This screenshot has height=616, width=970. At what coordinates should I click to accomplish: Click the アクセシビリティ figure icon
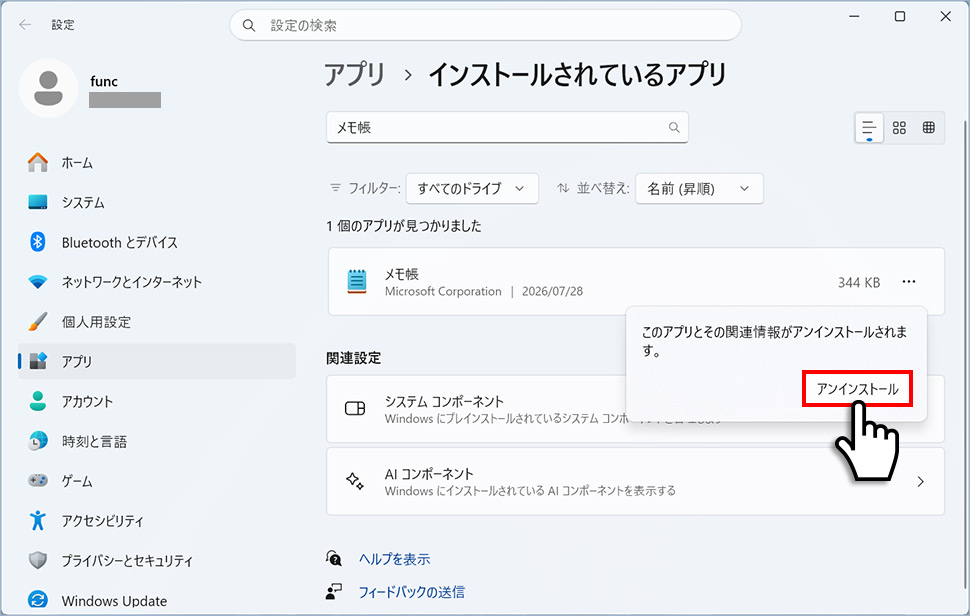pyautogui.click(x=38, y=520)
